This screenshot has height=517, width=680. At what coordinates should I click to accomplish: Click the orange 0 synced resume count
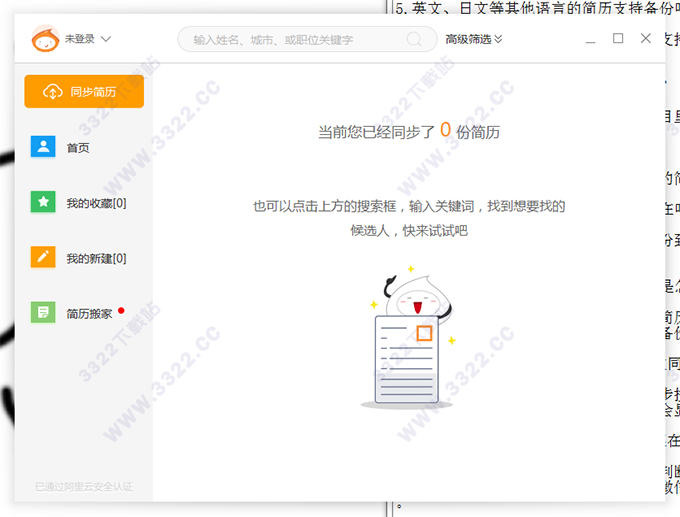coord(445,130)
